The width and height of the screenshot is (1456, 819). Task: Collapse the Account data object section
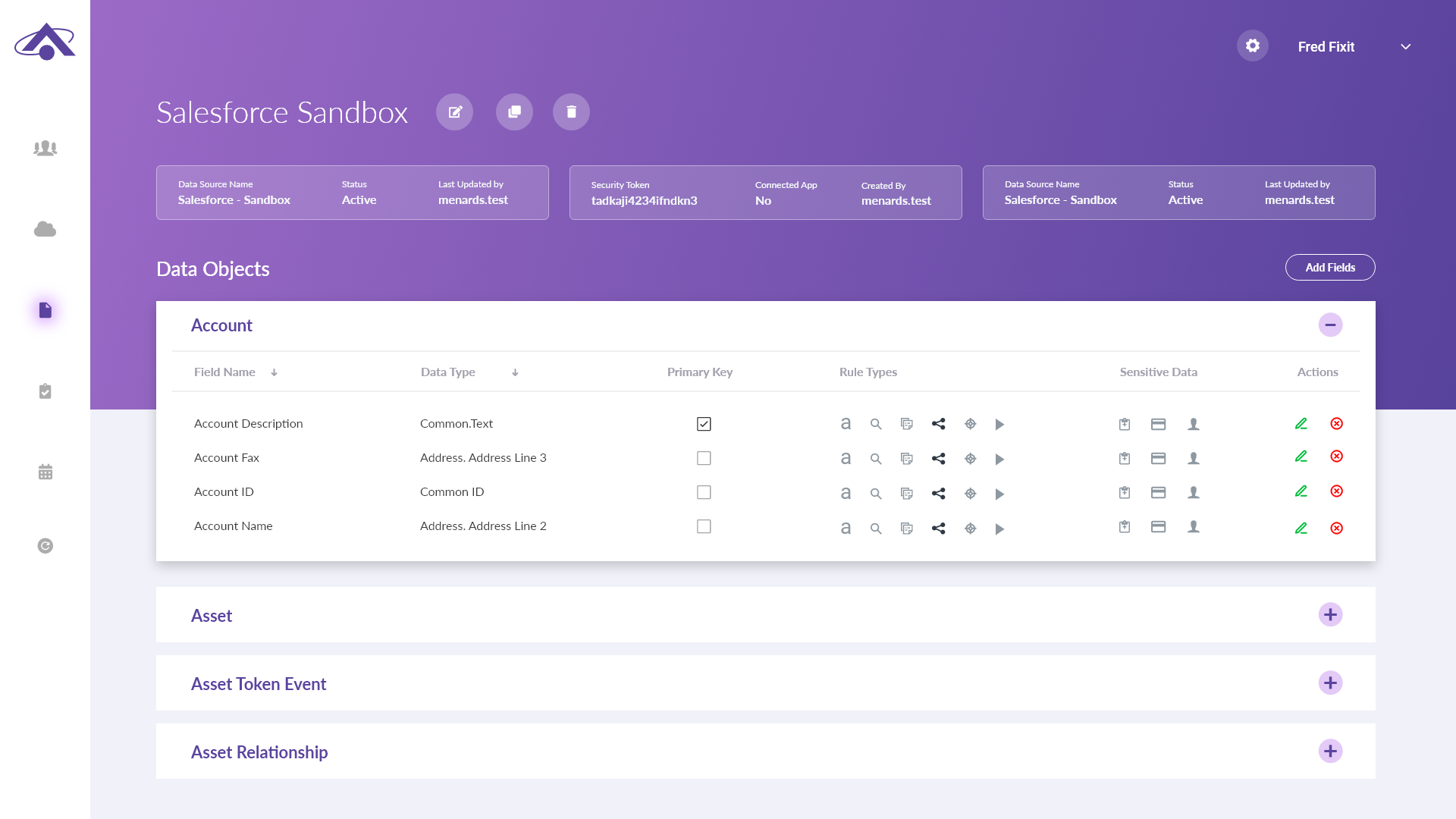click(1330, 325)
